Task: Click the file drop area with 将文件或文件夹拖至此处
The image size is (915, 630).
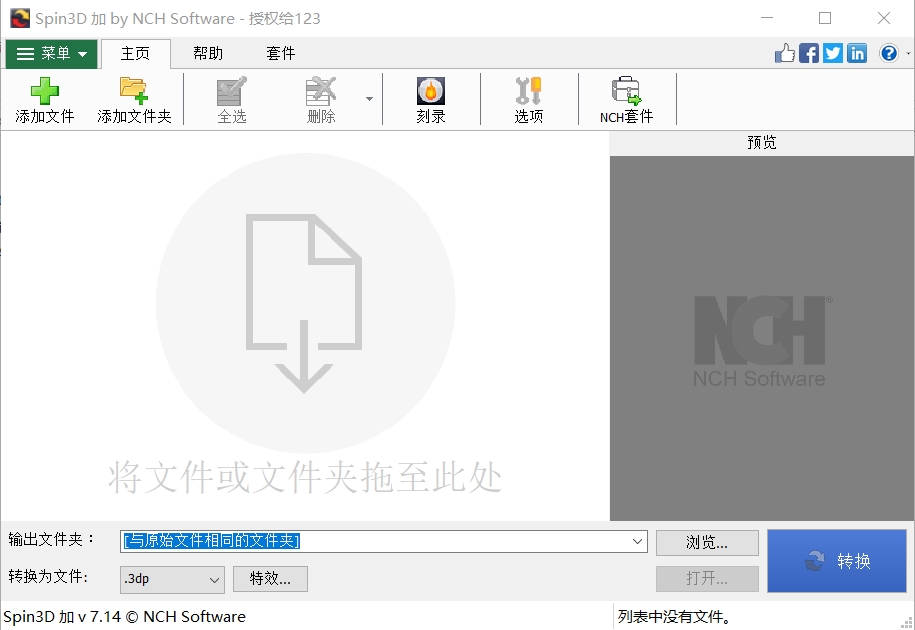Action: tap(305, 326)
